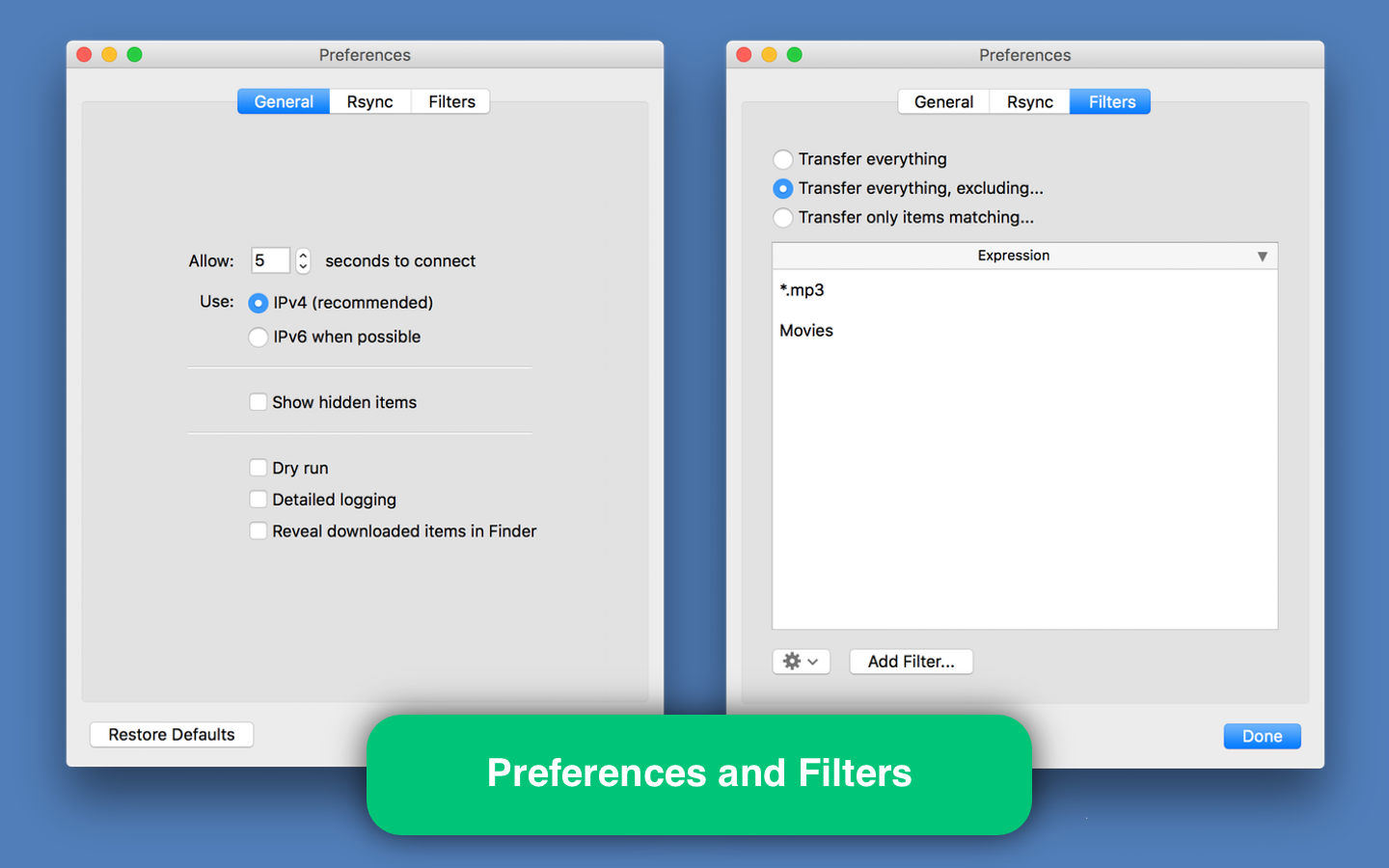Open the gear actions menu below filters

(801, 662)
